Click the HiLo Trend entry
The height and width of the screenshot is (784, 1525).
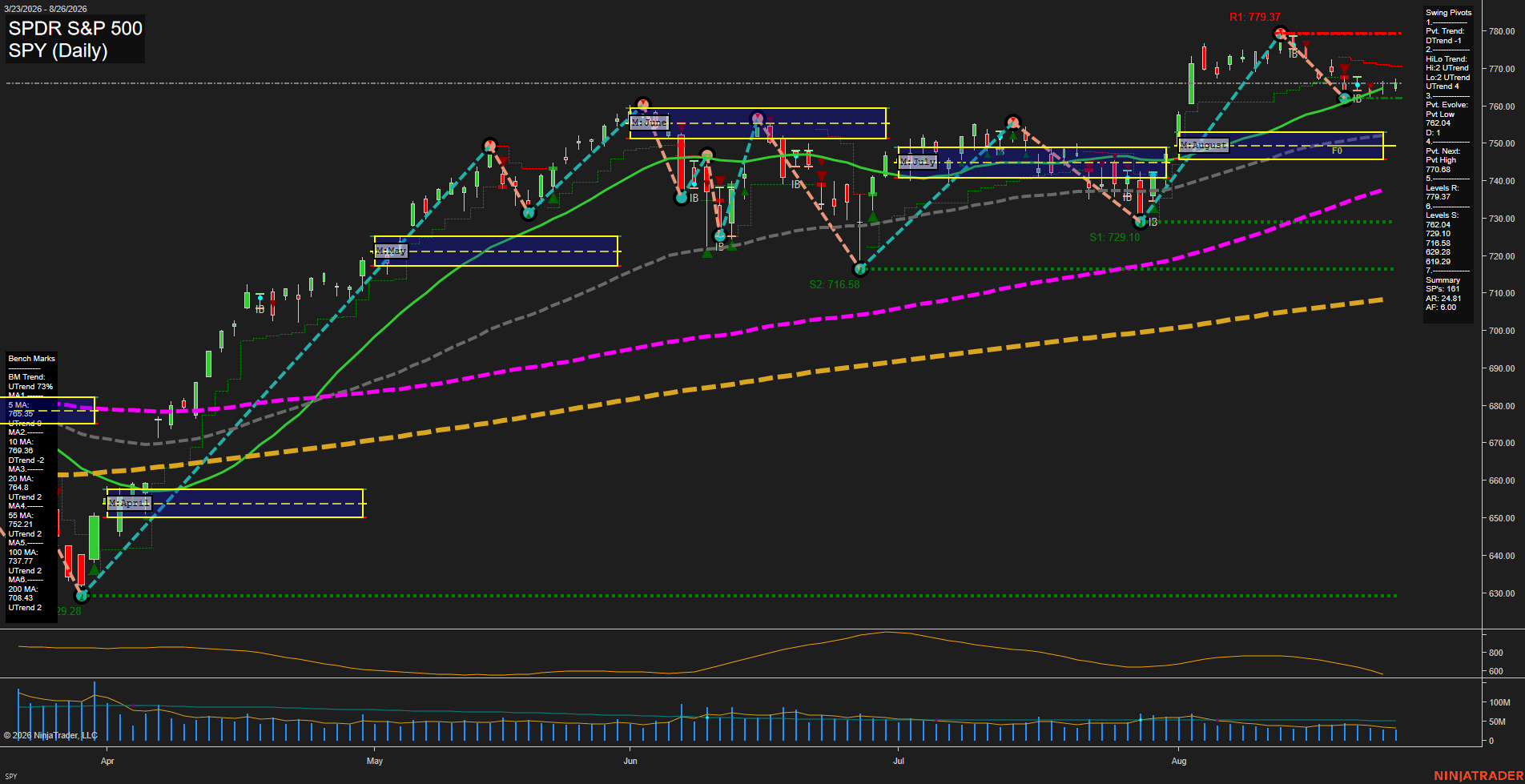tap(1447, 59)
